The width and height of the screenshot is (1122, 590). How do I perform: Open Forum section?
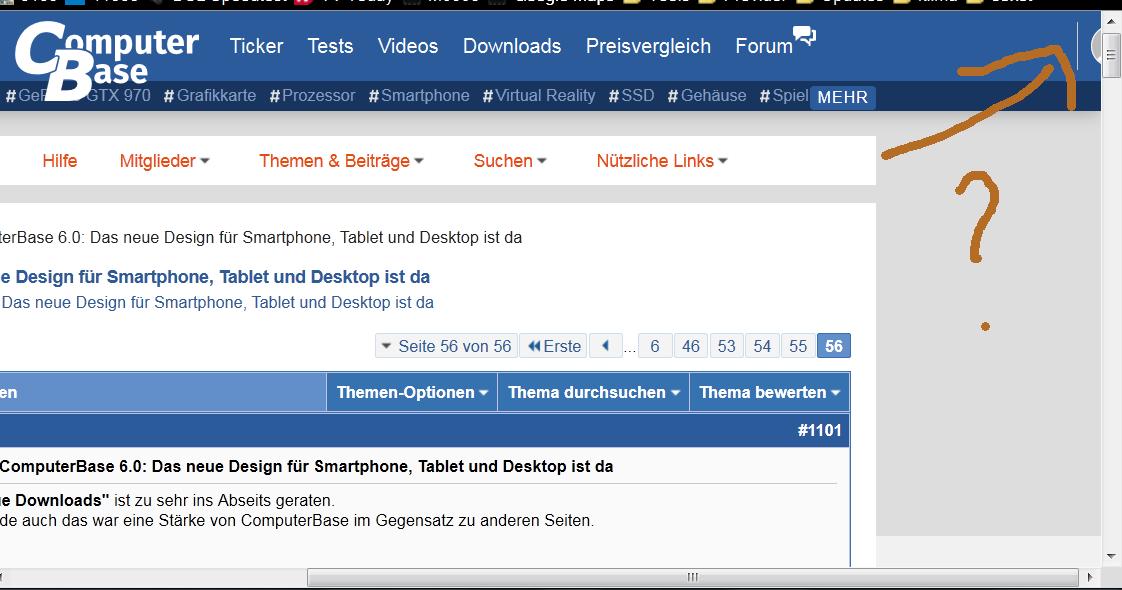click(x=764, y=46)
